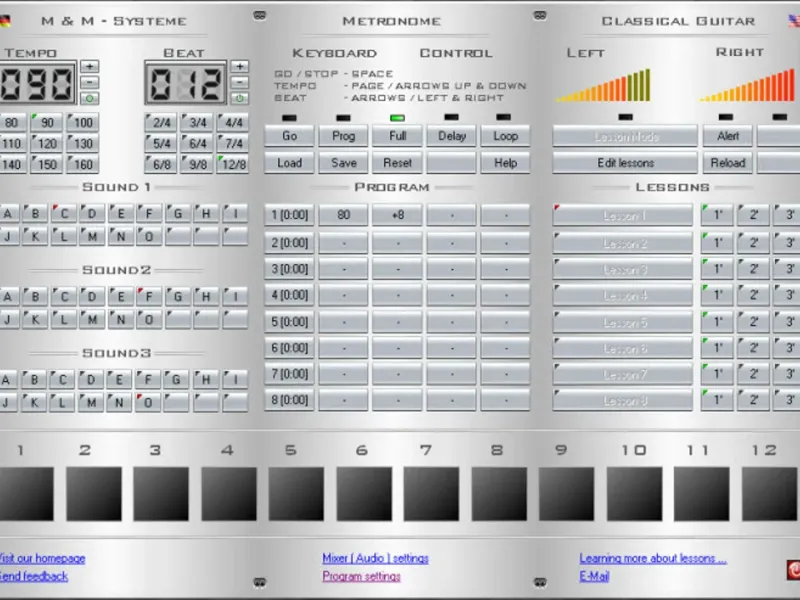
Task: Click the small icon left of Classical Guitar title
Action: (540, 16)
